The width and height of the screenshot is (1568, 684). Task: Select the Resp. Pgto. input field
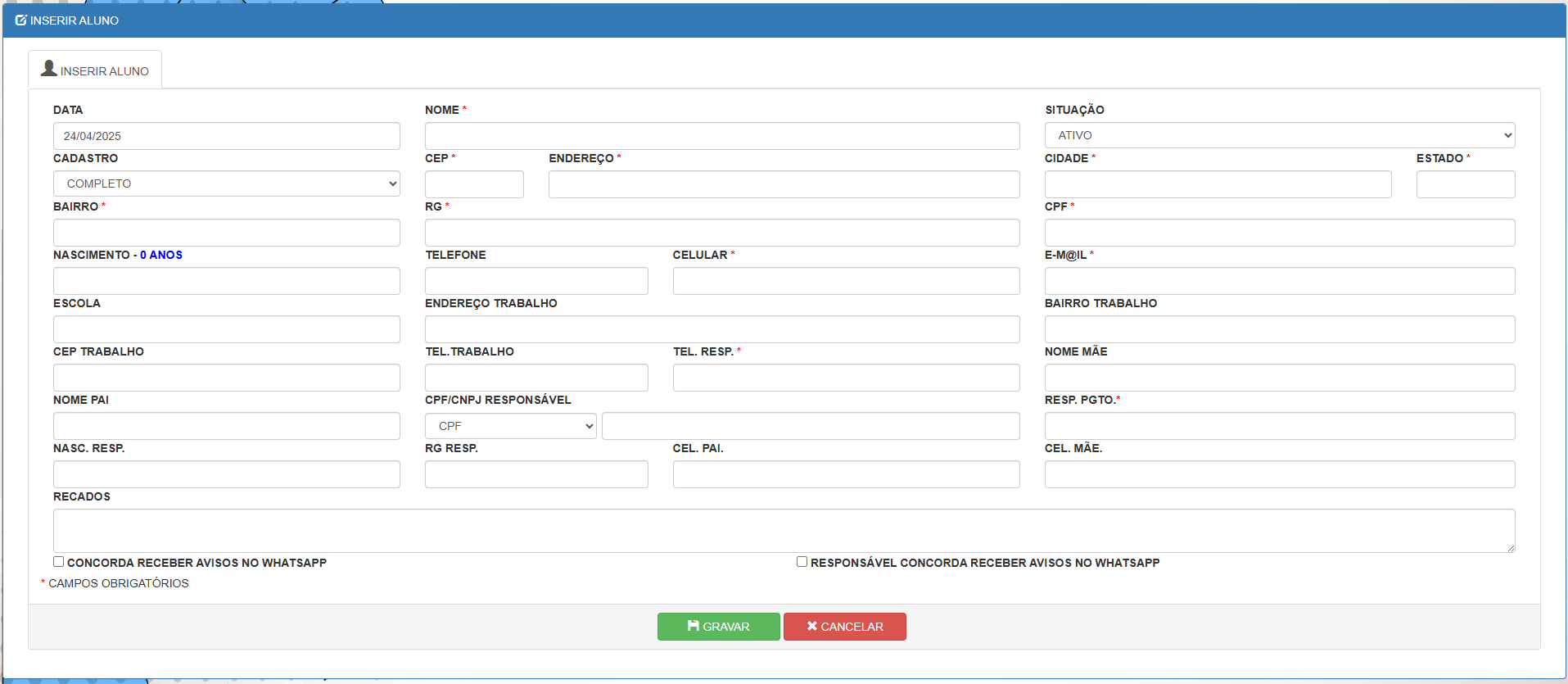[1279, 426]
